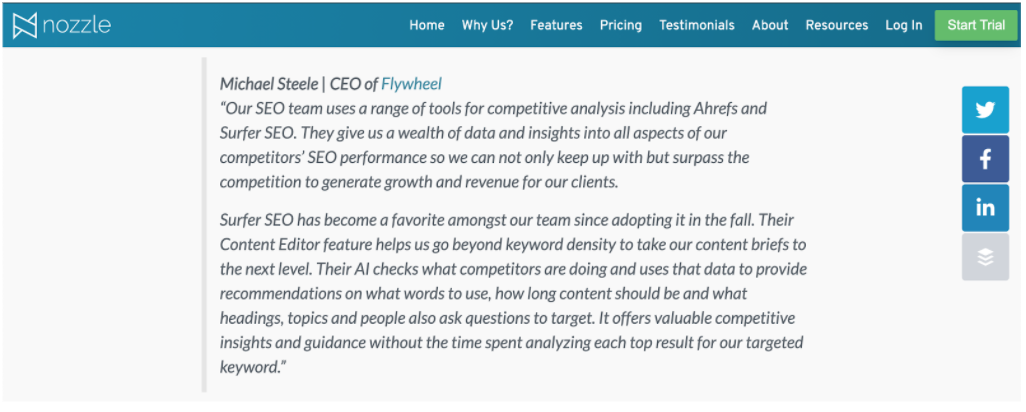The width and height of the screenshot is (1026, 412).
Task: Share the page on Facebook
Action: pos(985,159)
